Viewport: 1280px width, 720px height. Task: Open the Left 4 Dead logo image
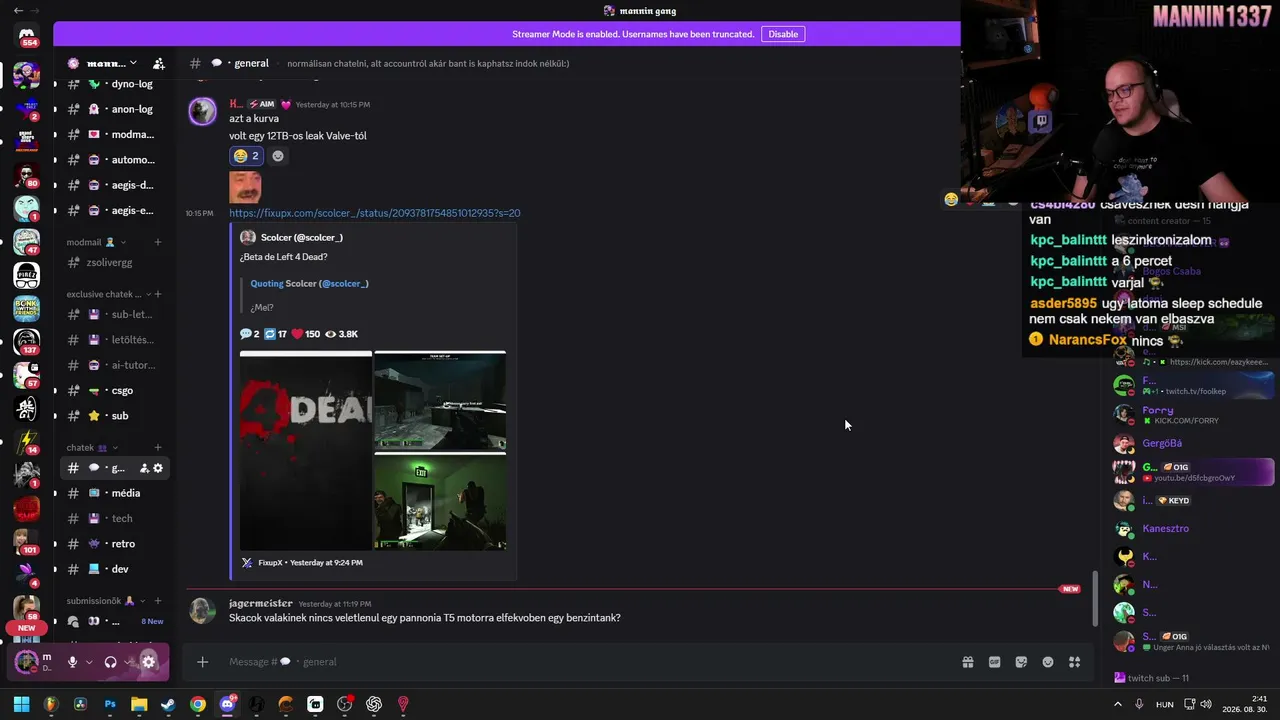click(x=306, y=450)
